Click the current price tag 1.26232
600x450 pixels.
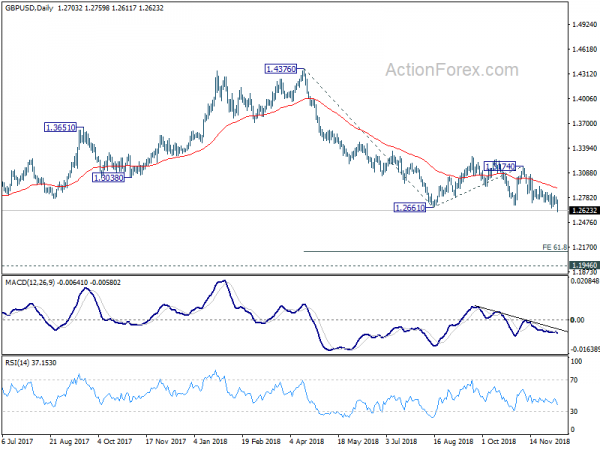coord(584,210)
